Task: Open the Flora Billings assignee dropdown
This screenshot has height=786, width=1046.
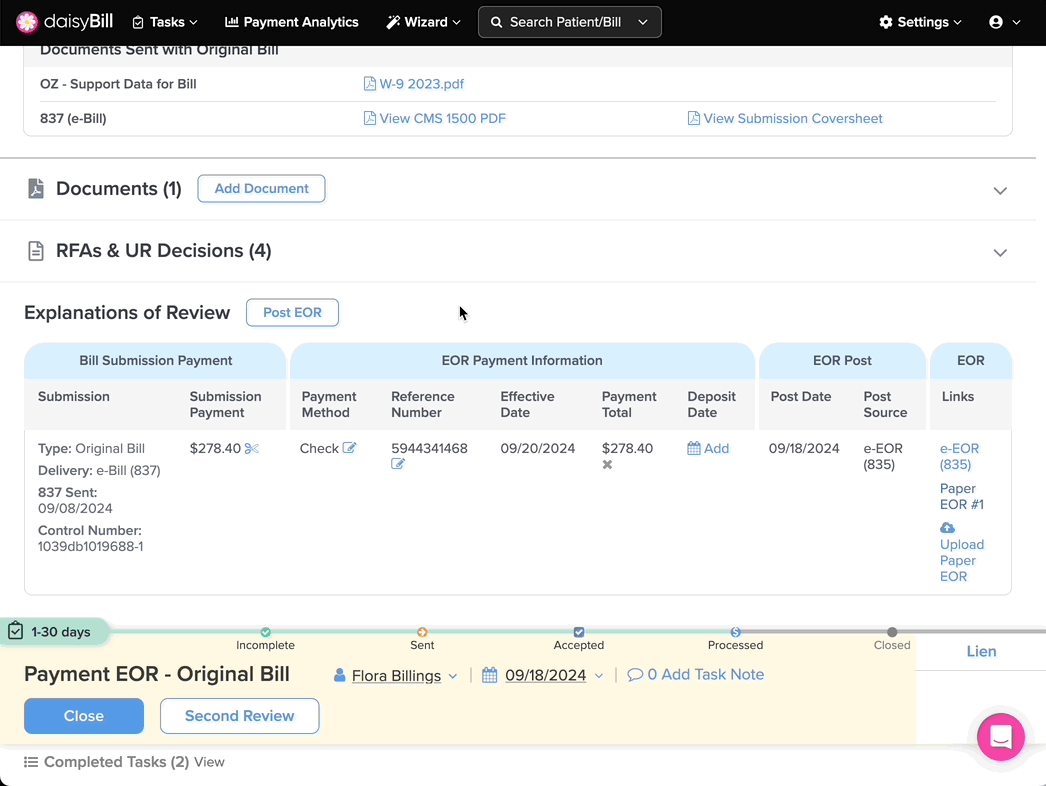Action: coord(396,676)
